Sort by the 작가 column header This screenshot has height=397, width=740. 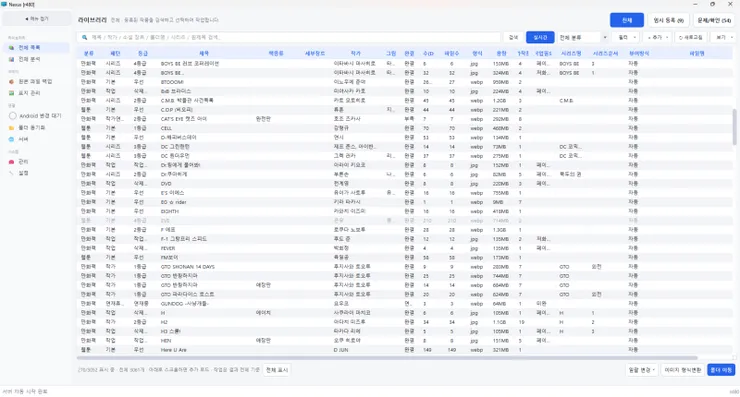point(355,54)
